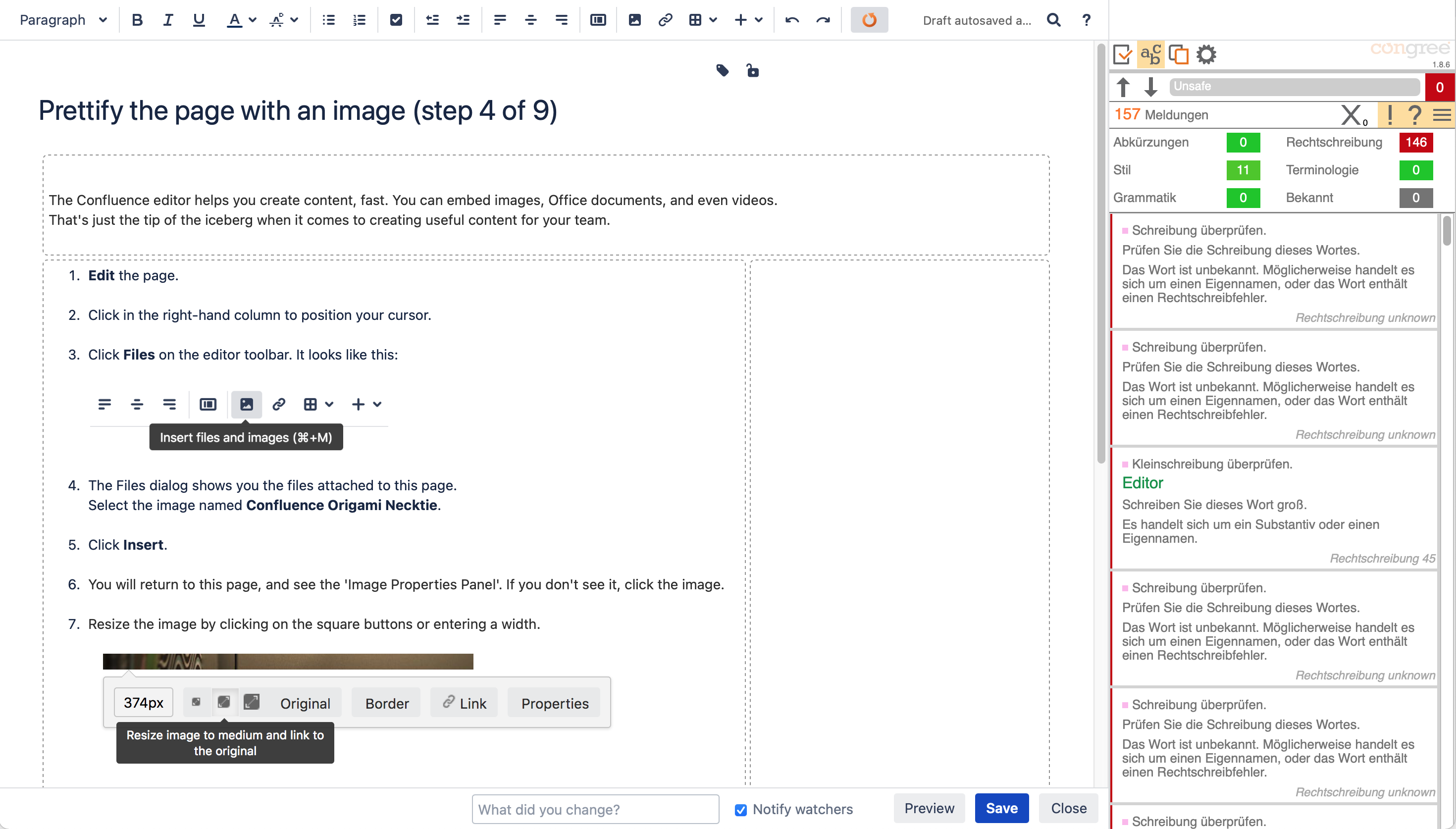This screenshot has width=1456, height=829.
Task: Toggle the Notify watchers checkbox
Action: pyautogui.click(x=740, y=810)
